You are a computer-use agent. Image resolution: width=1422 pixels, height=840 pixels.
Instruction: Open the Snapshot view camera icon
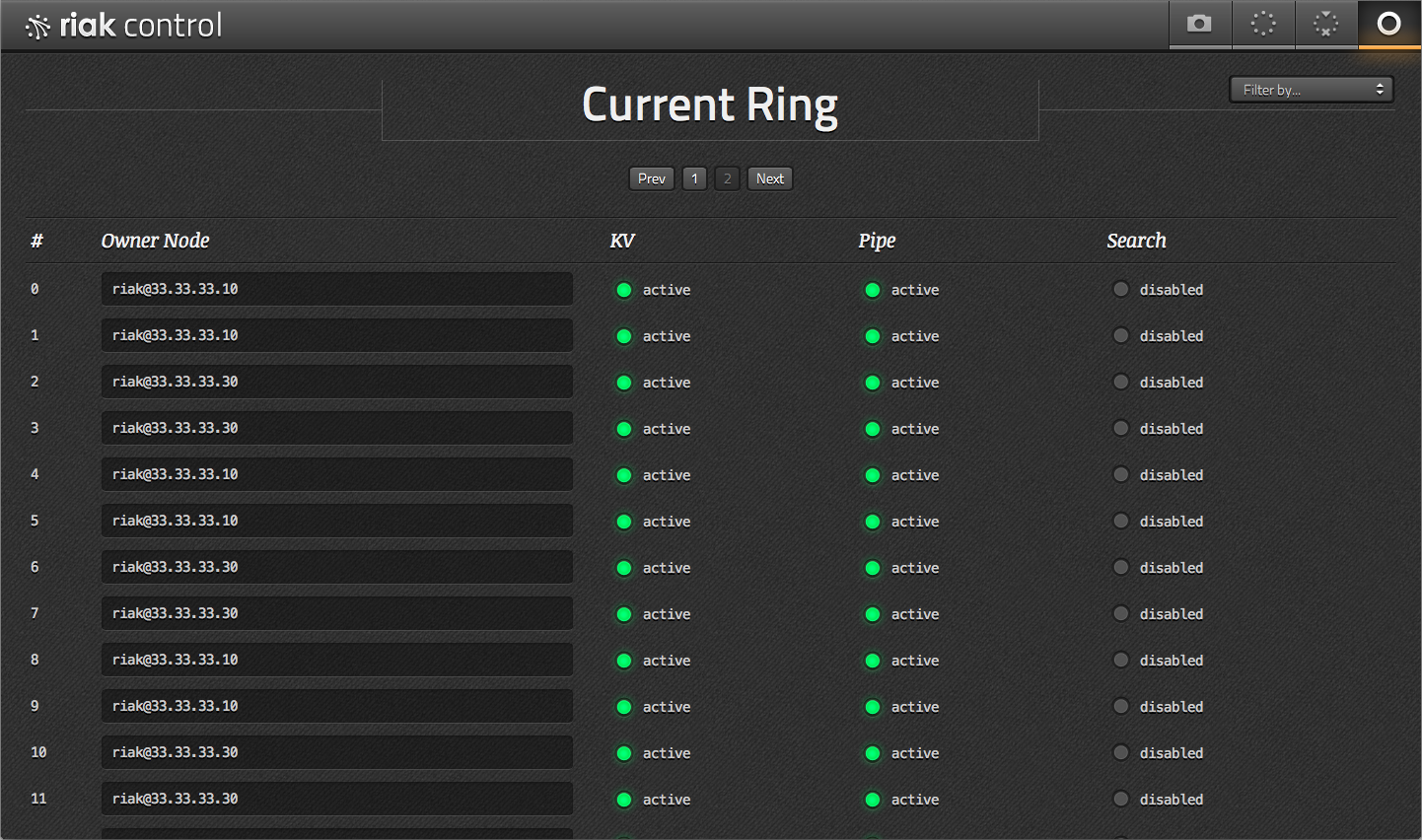pyautogui.click(x=1199, y=24)
